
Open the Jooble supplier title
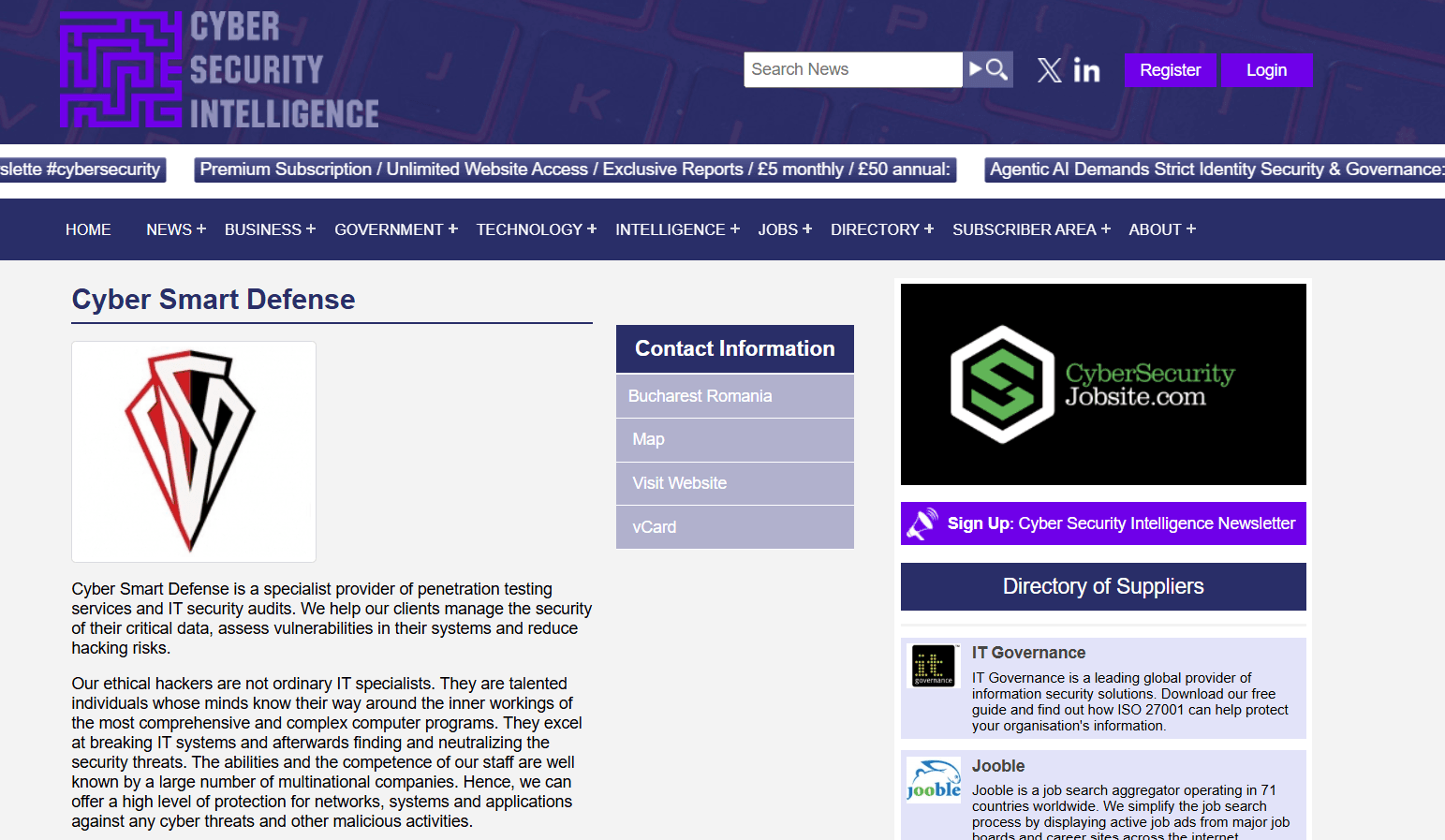coord(998,766)
